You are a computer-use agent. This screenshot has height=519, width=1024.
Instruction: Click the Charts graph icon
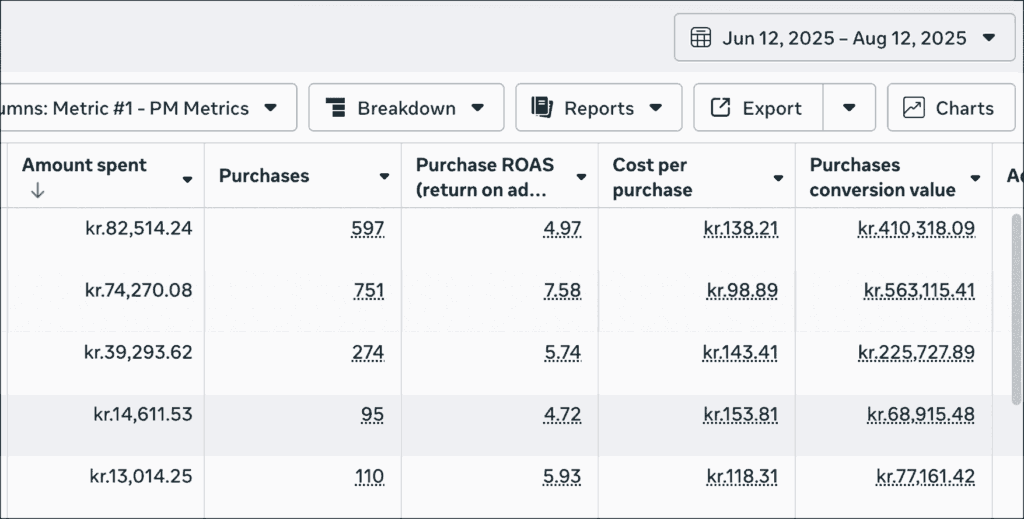tap(913, 108)
